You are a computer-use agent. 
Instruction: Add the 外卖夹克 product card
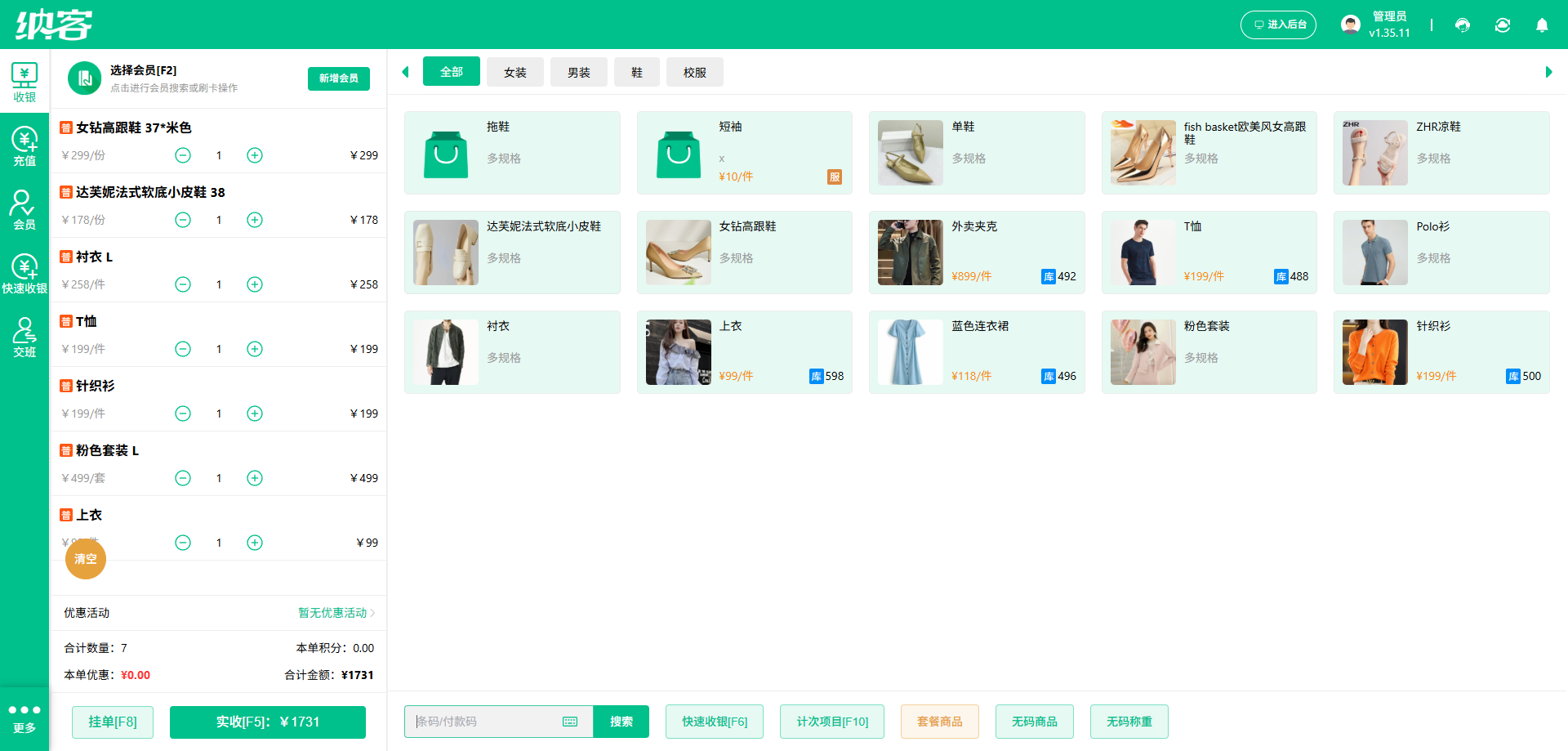click(x=977, y=253)
